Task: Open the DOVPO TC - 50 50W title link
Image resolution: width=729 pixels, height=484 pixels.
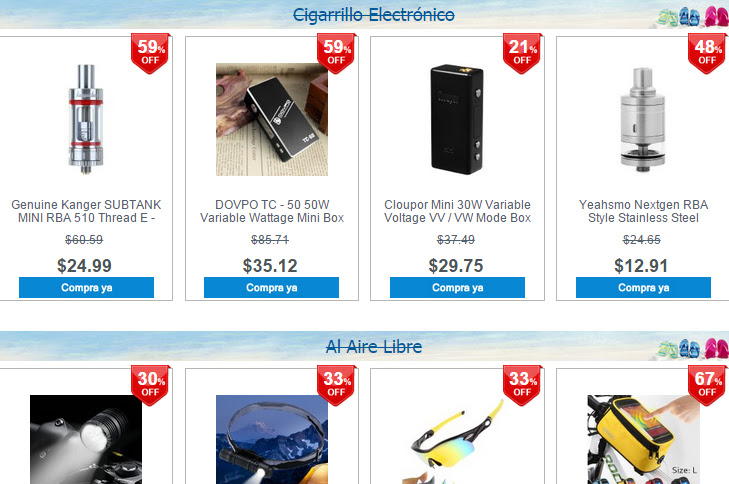Action: coord(272,211)
